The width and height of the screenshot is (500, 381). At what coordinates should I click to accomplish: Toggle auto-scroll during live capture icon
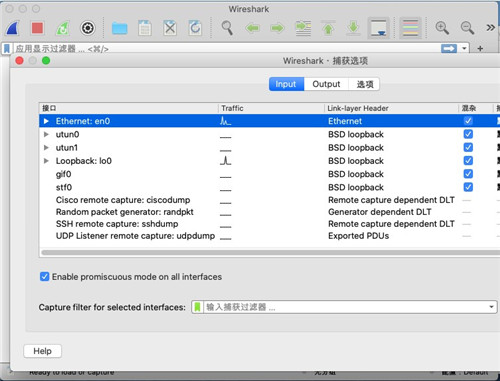[x=378, y=28]
